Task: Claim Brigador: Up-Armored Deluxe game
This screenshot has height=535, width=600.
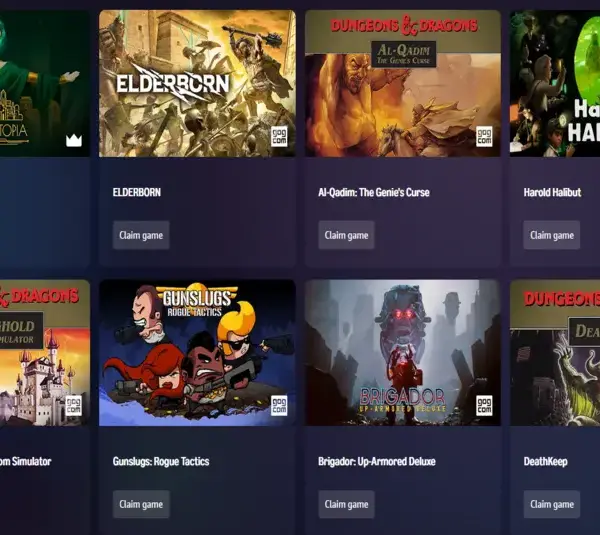Action: pos(346,504)
